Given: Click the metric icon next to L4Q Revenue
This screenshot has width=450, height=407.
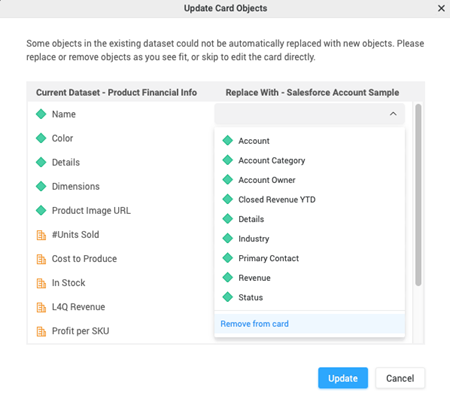Looking at the screenshot, I should pos(41,307).
